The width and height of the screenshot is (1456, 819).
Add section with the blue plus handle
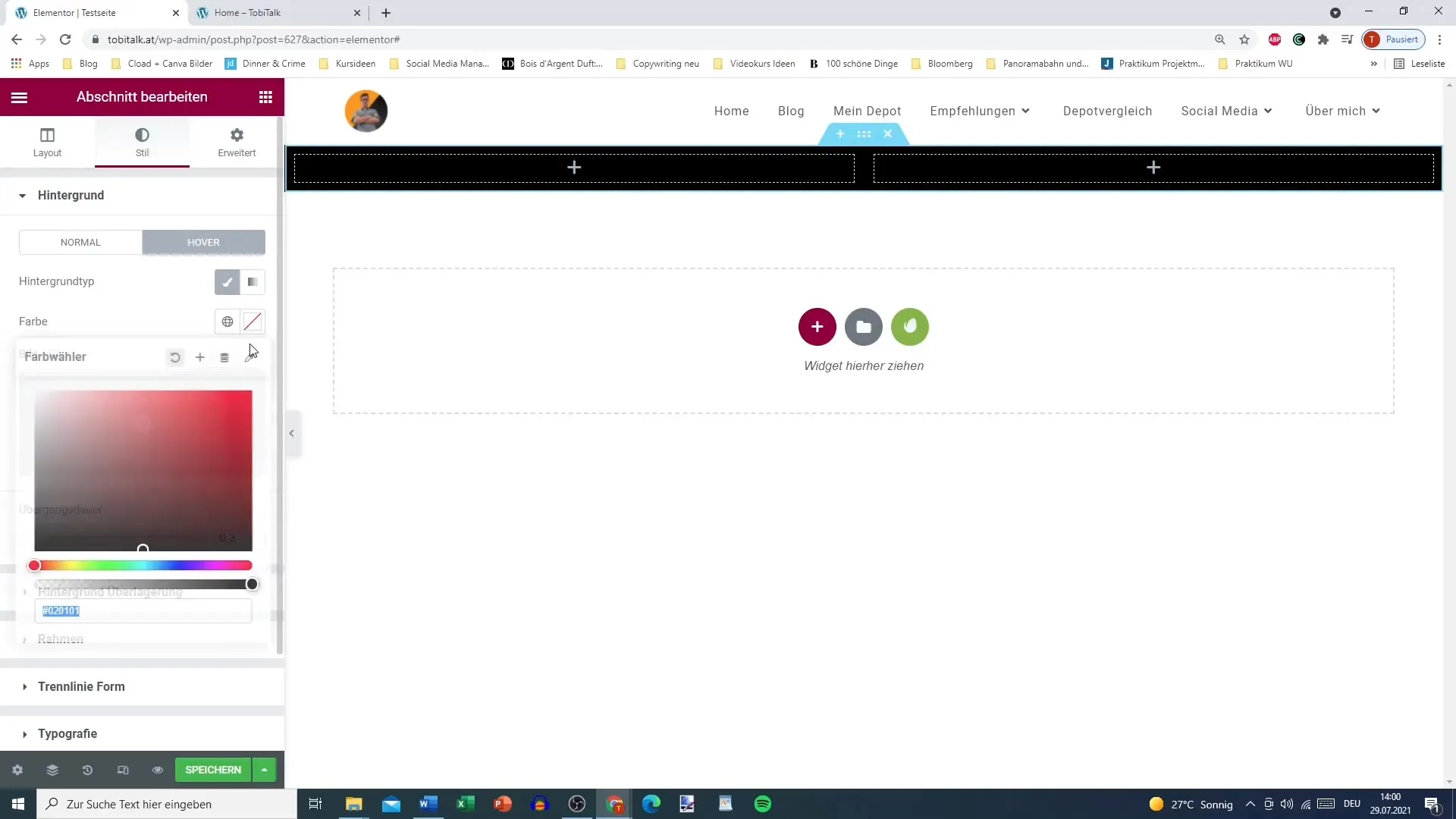click(840, 134)
